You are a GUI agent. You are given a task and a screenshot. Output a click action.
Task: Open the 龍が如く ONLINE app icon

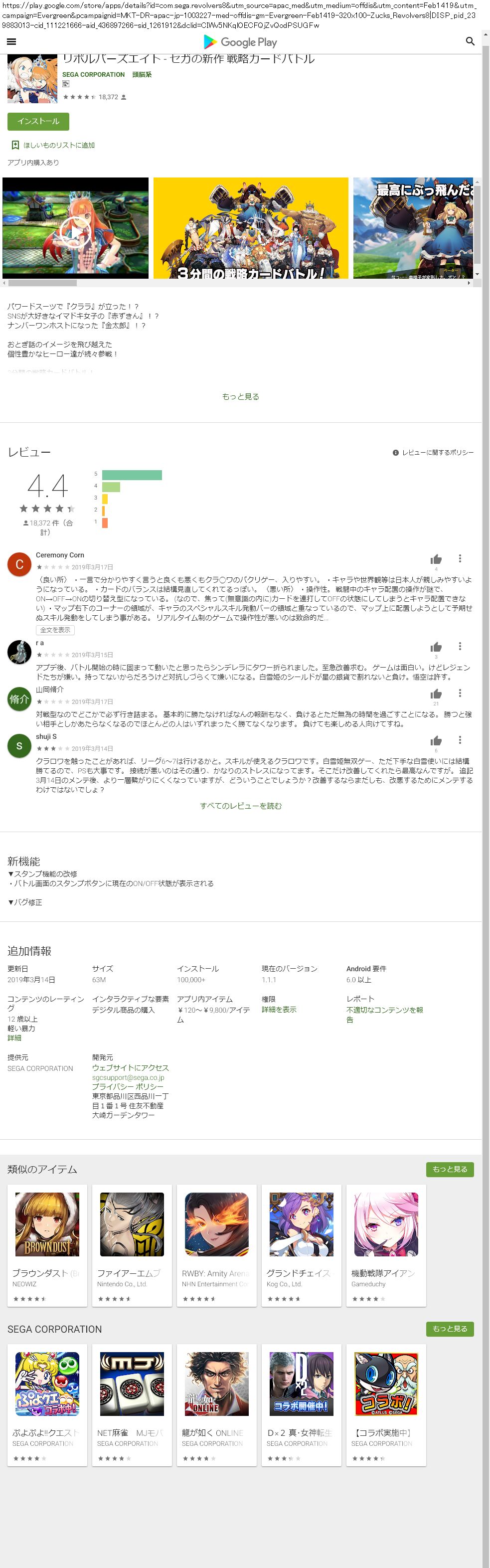(x=216, y=1384)
